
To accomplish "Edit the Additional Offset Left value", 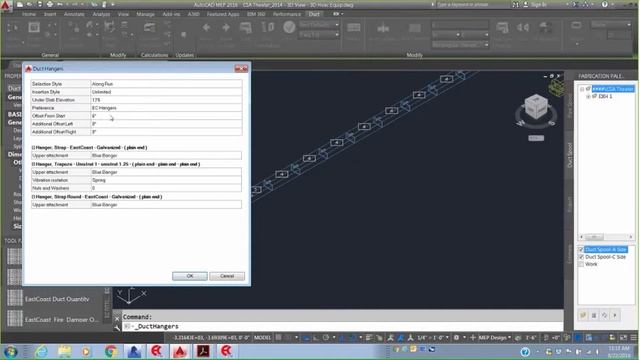I will tap(166, 124).
